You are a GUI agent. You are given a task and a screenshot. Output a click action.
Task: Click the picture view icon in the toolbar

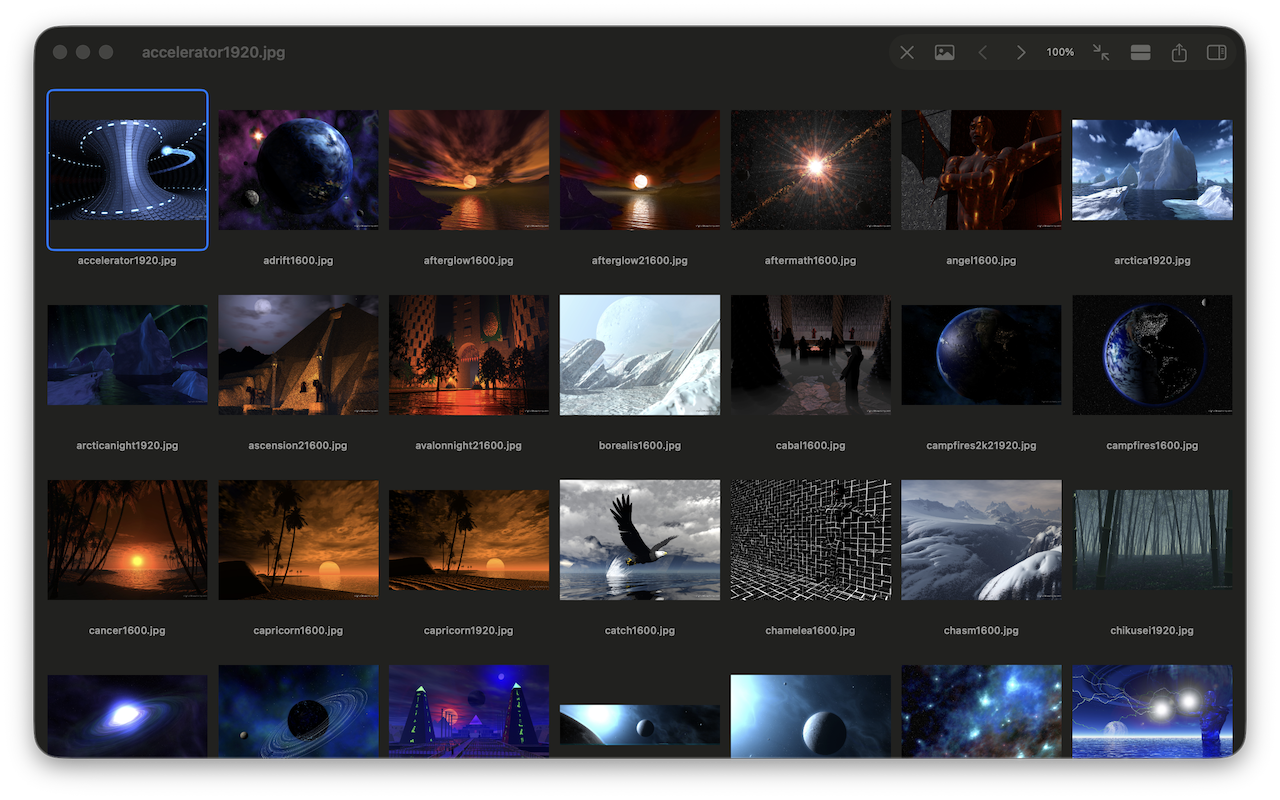[x=944, y=52]
